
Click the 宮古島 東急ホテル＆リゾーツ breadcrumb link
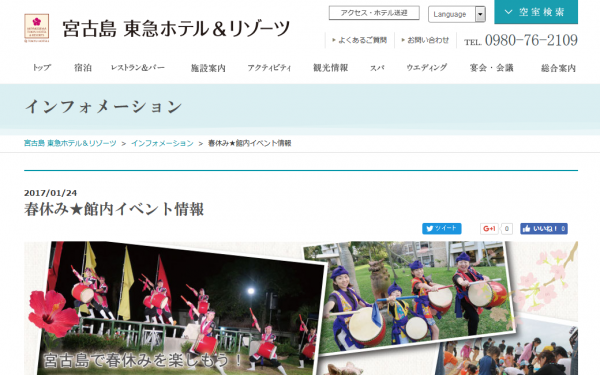tap(70, 143)
